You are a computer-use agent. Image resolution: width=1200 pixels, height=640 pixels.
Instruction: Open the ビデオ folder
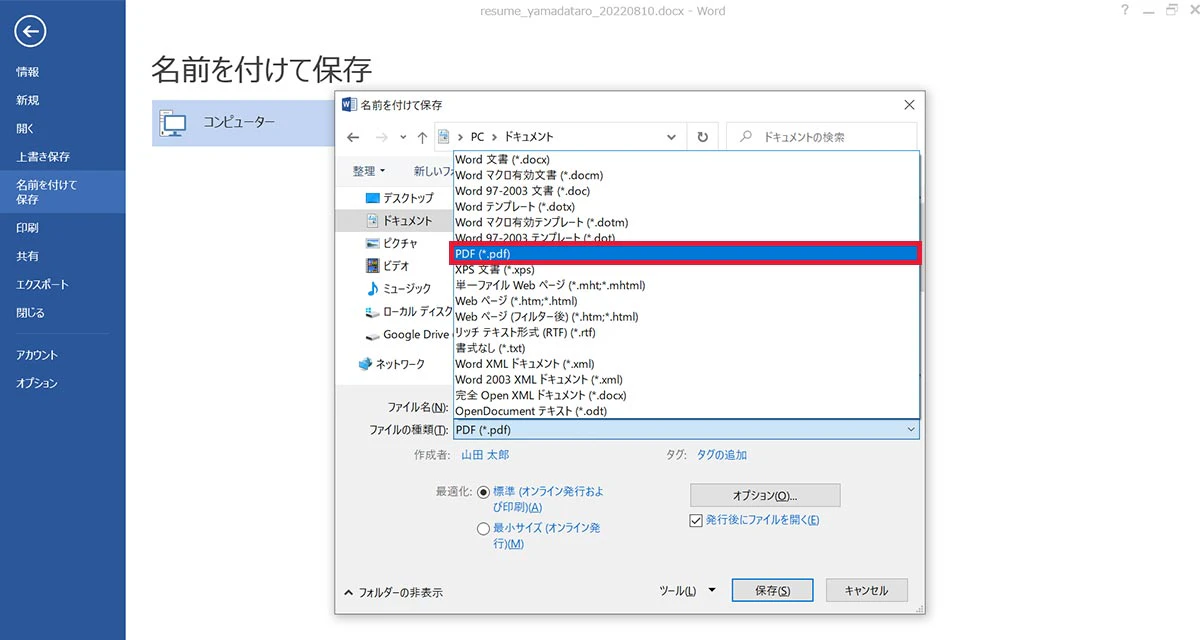388,266
